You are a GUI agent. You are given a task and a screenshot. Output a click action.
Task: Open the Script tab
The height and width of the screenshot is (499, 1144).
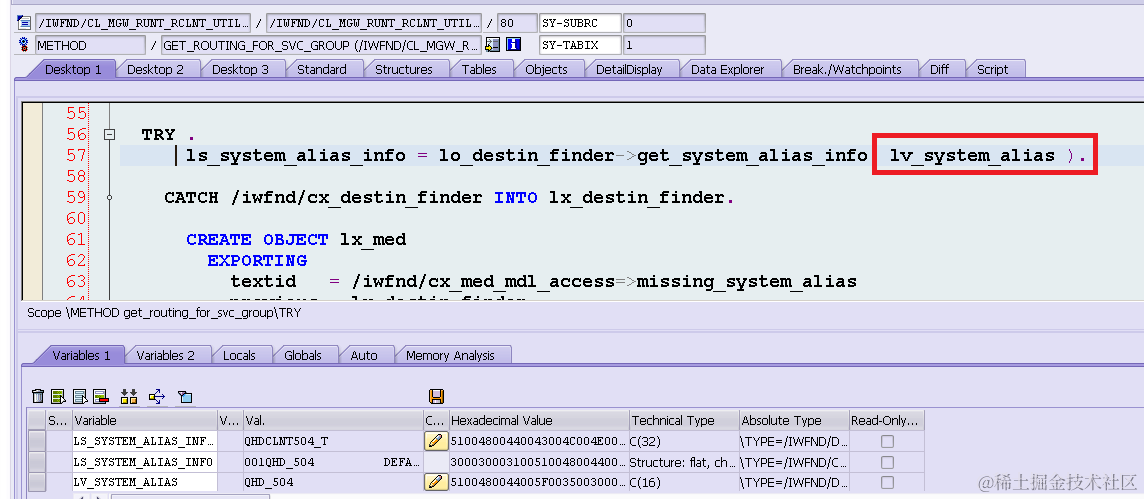pyautogui.click(x=992, y=69)
